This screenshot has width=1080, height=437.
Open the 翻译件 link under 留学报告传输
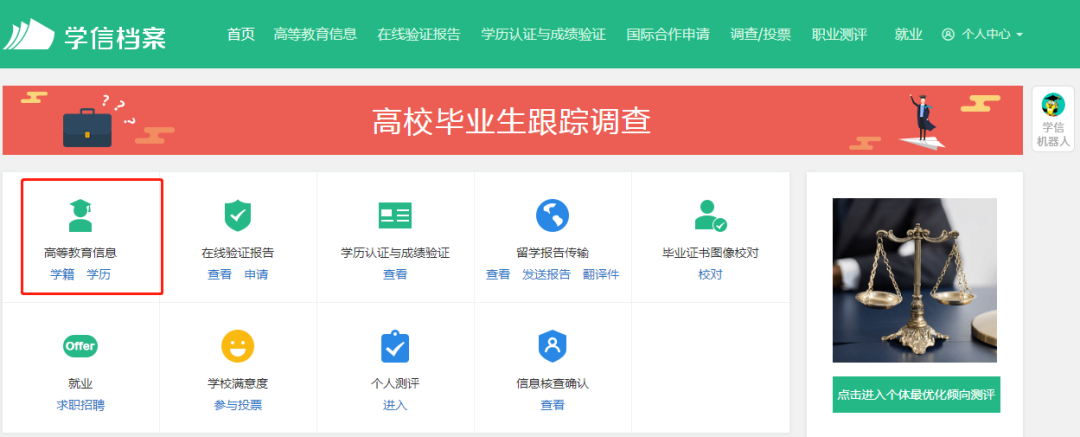pyautogui.click(x=600, y=274)
